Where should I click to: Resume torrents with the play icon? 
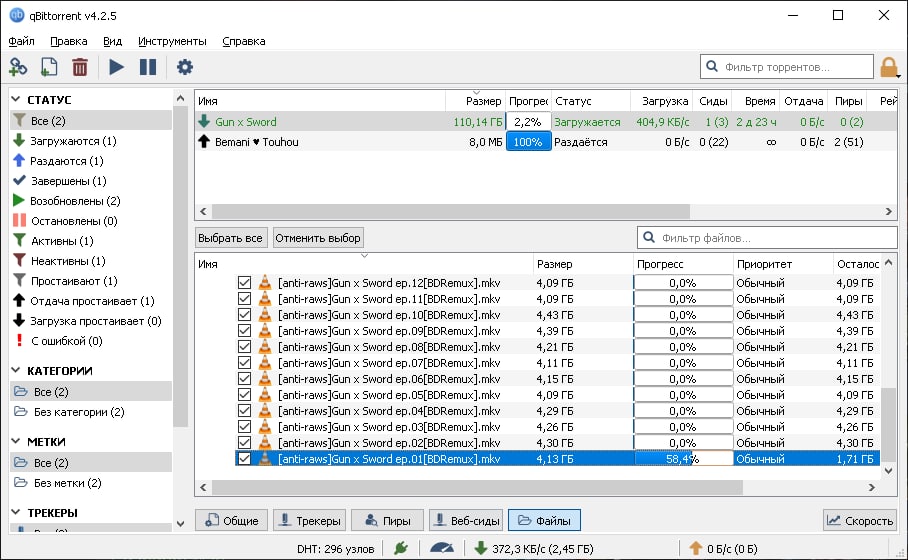[x=116, y=67]
